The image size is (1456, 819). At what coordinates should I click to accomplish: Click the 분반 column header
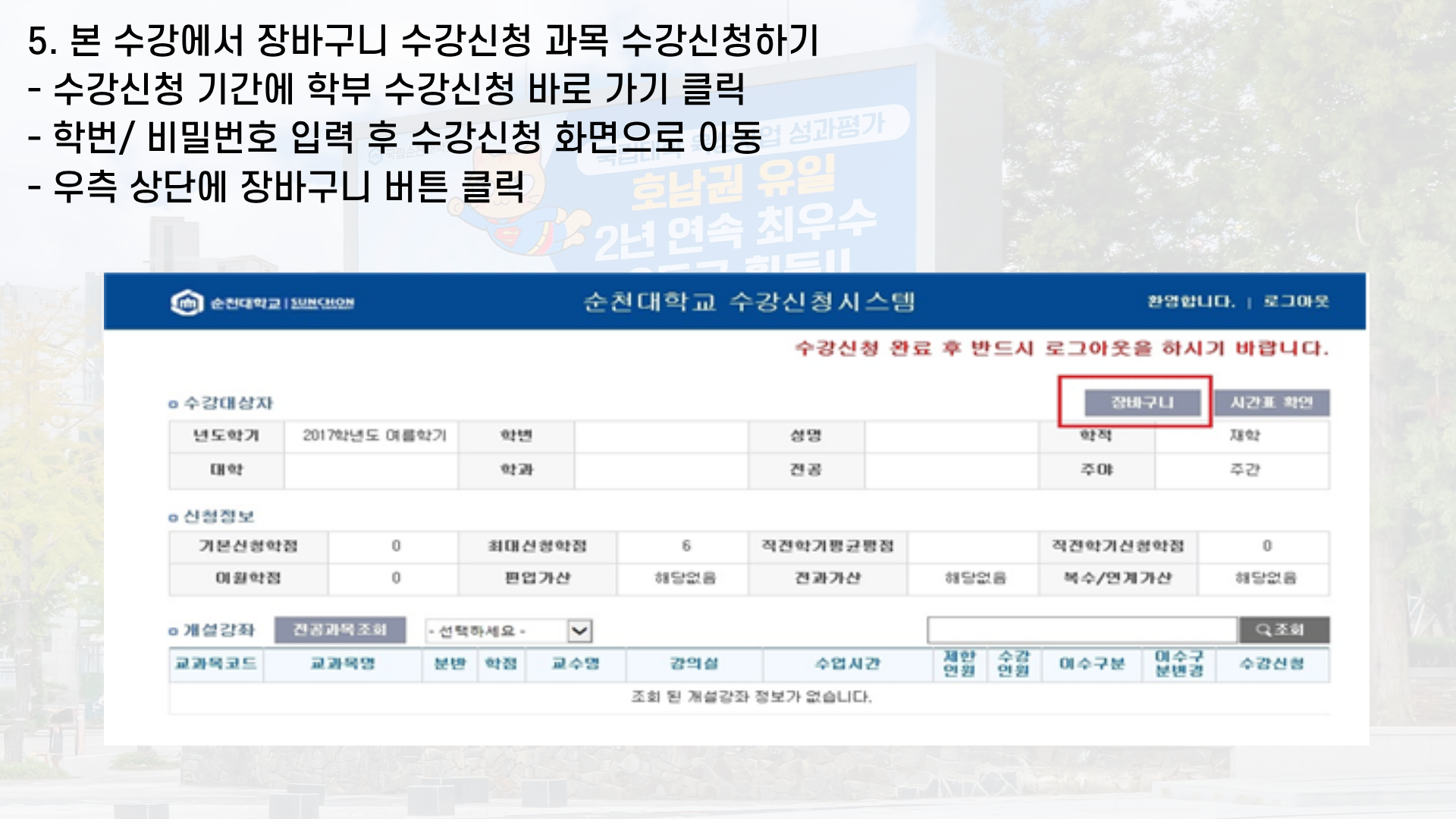pos(450,664)
